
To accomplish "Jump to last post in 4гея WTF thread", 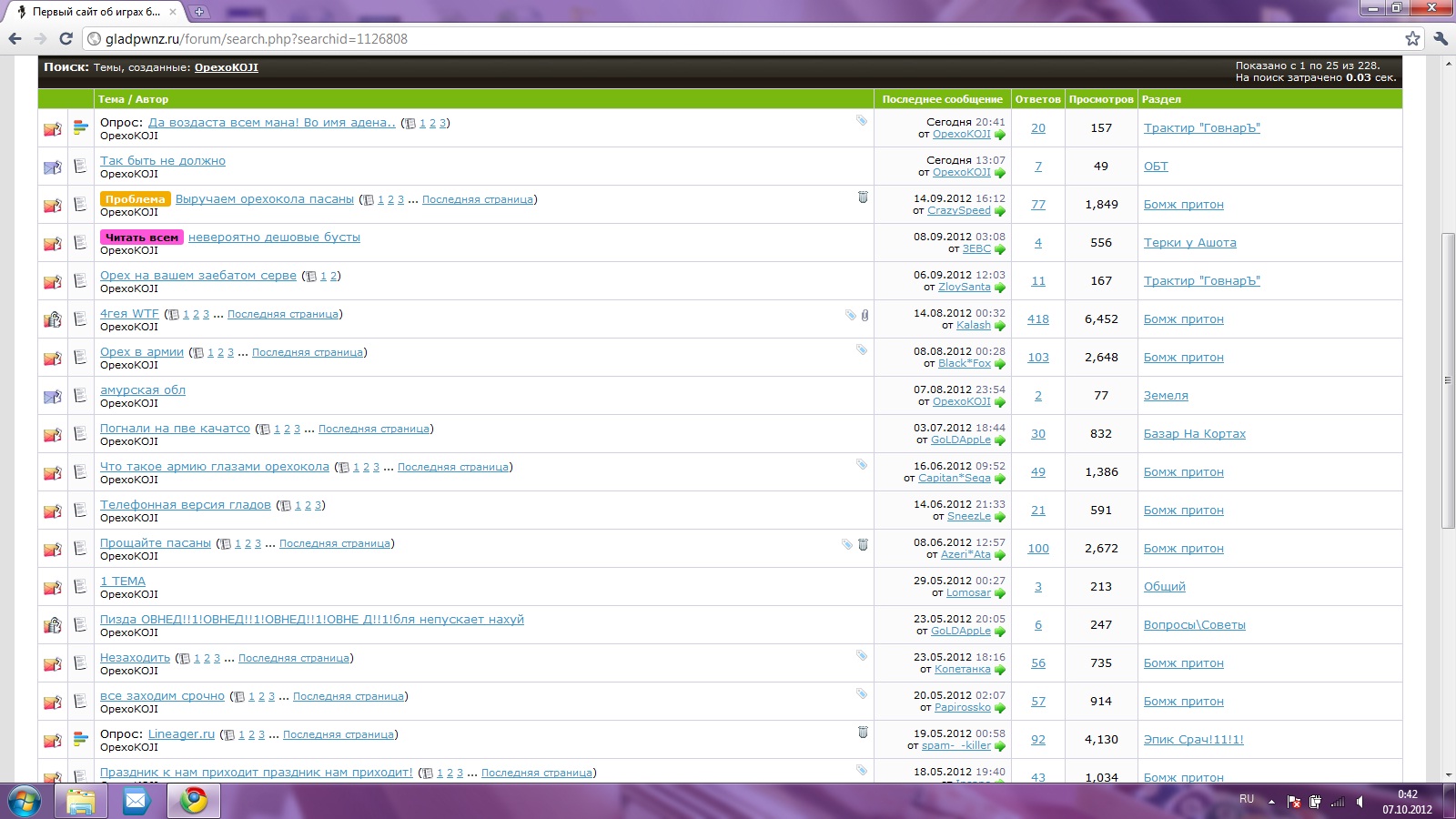I will click(x=1000, y=326).
